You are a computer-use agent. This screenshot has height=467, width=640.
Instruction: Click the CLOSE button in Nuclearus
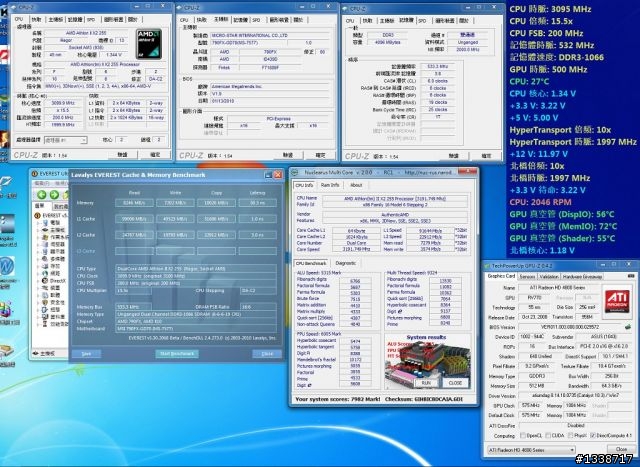(x=456, y=383)
